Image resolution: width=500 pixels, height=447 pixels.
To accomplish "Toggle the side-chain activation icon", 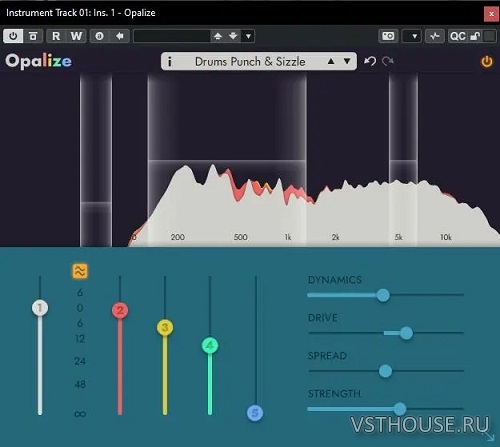I will [435, 36].
